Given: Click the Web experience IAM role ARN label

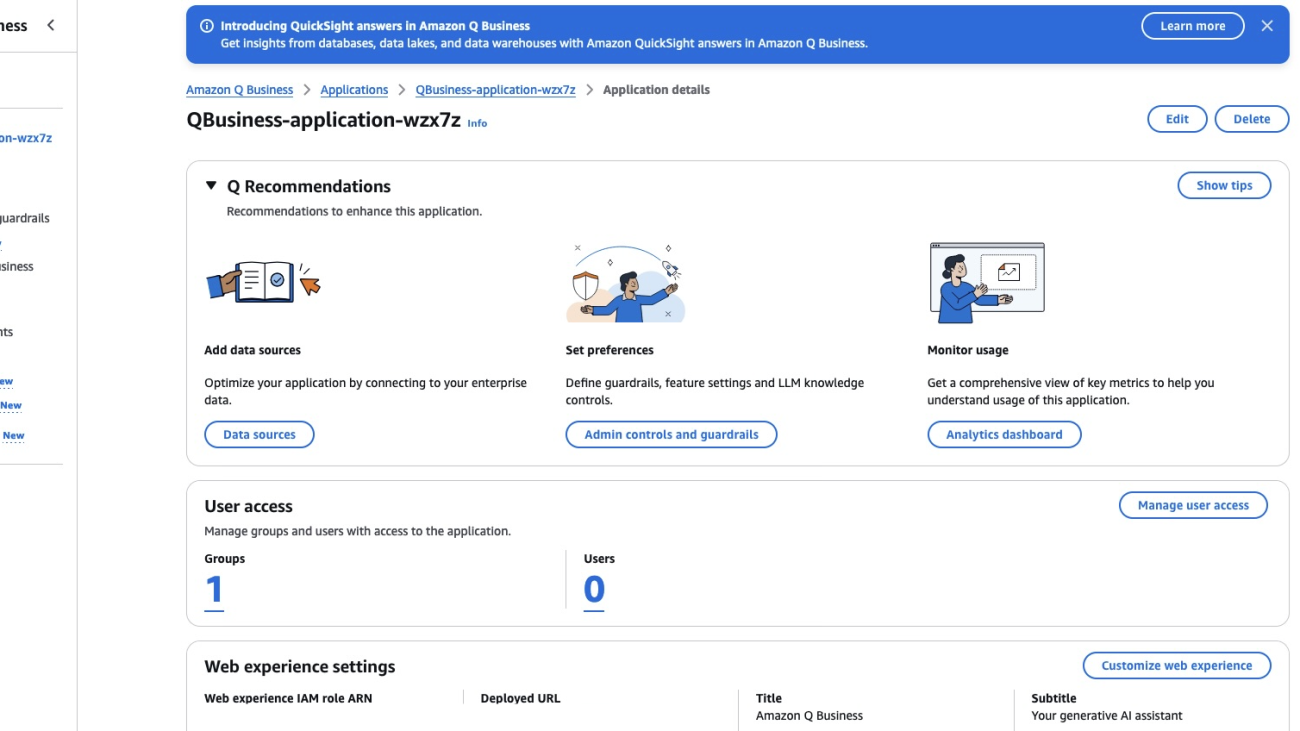Looking at the screenshot, I should point(288,699).
